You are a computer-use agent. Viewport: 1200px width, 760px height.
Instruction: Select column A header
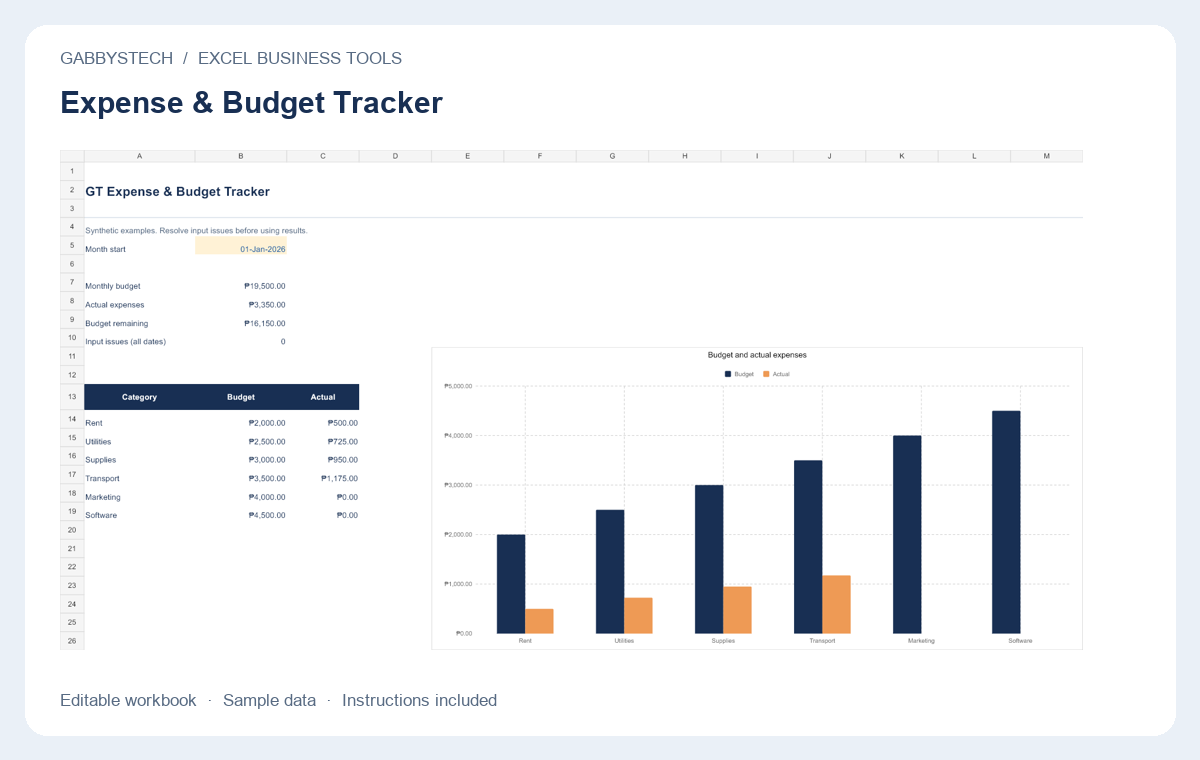(140, 156)
